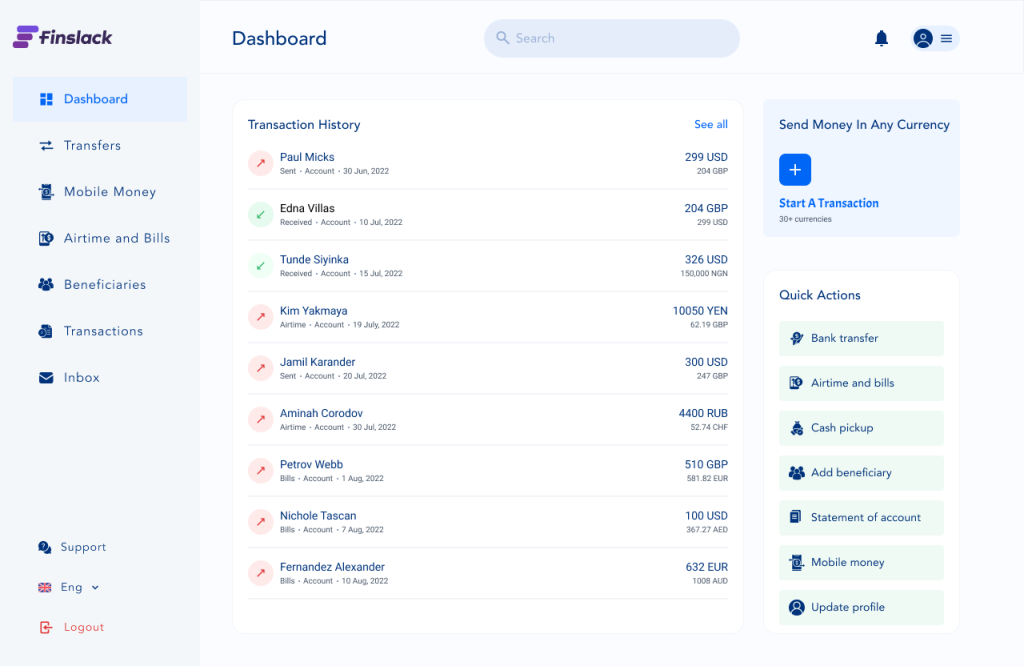Click See all transactions link
Viewport: 1024px width, 666px height.
coord(710,125)
